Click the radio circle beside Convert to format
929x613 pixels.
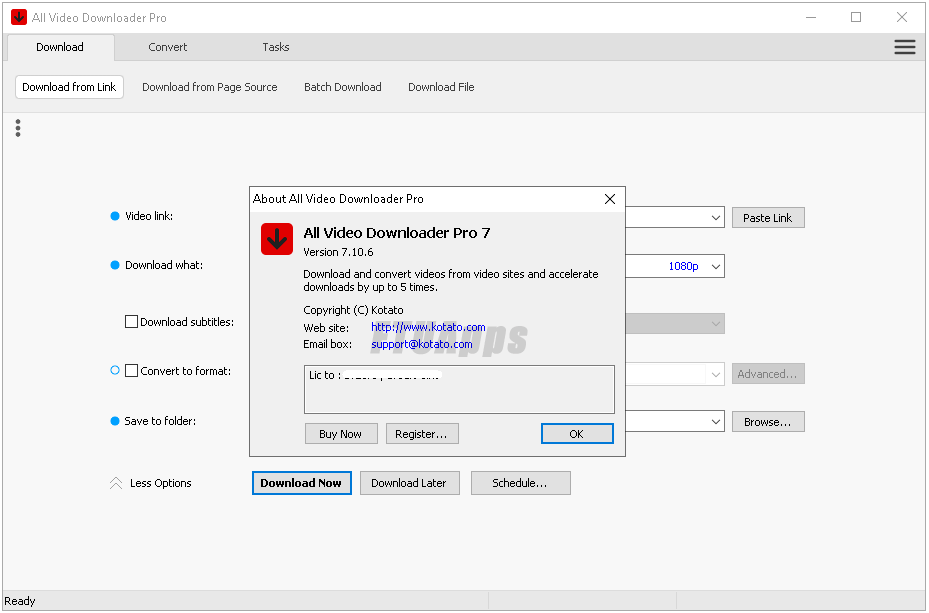(115, 370)
